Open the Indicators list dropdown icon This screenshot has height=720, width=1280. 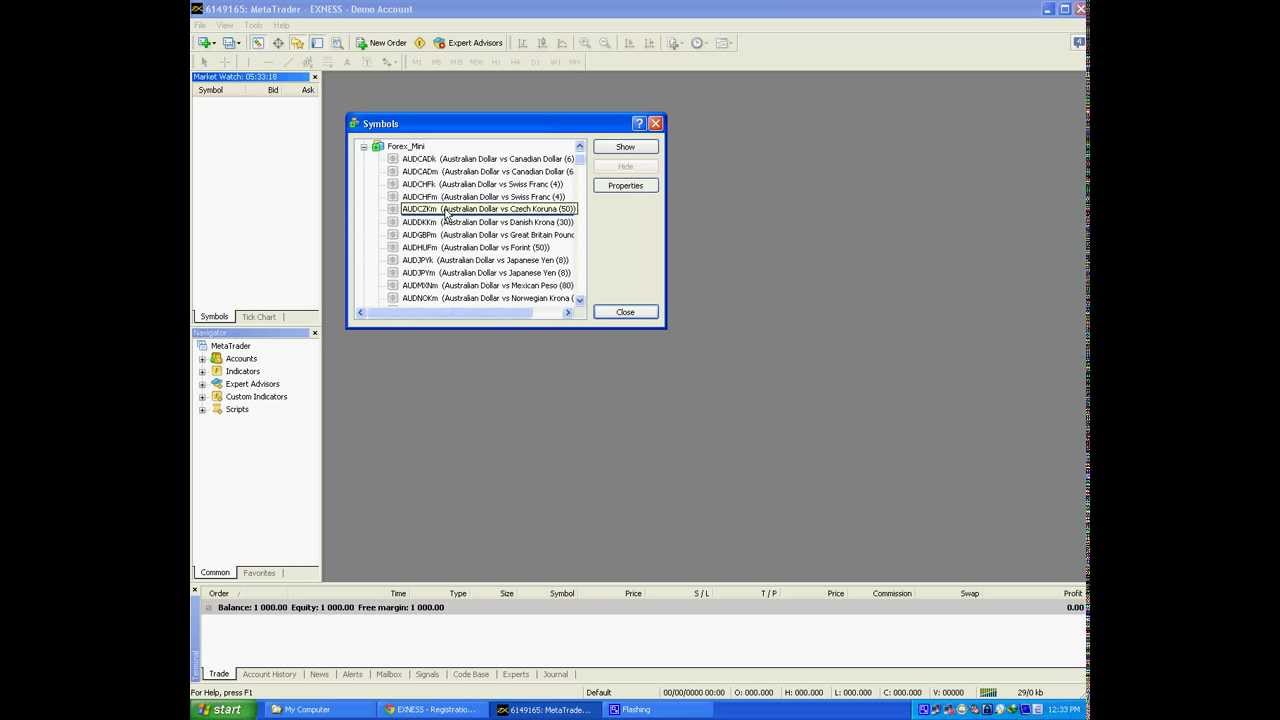(675, 43)
